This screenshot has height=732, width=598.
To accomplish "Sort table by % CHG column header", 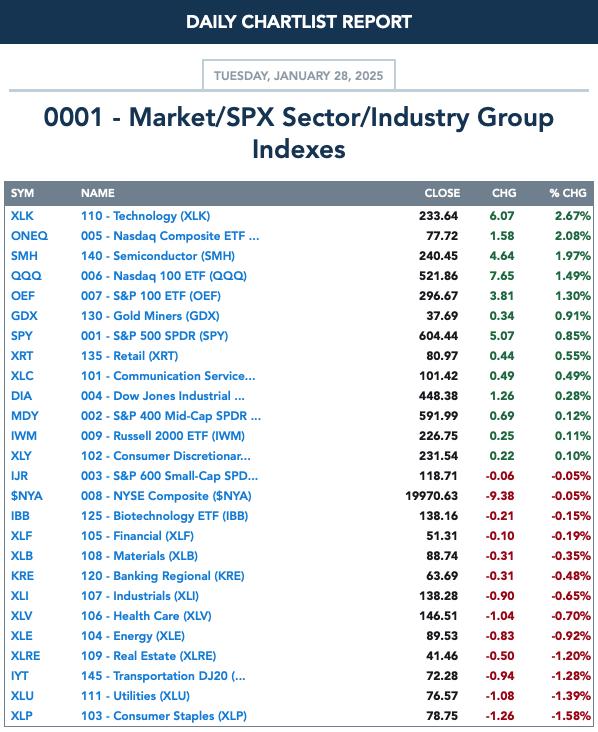I will (568, 193).
